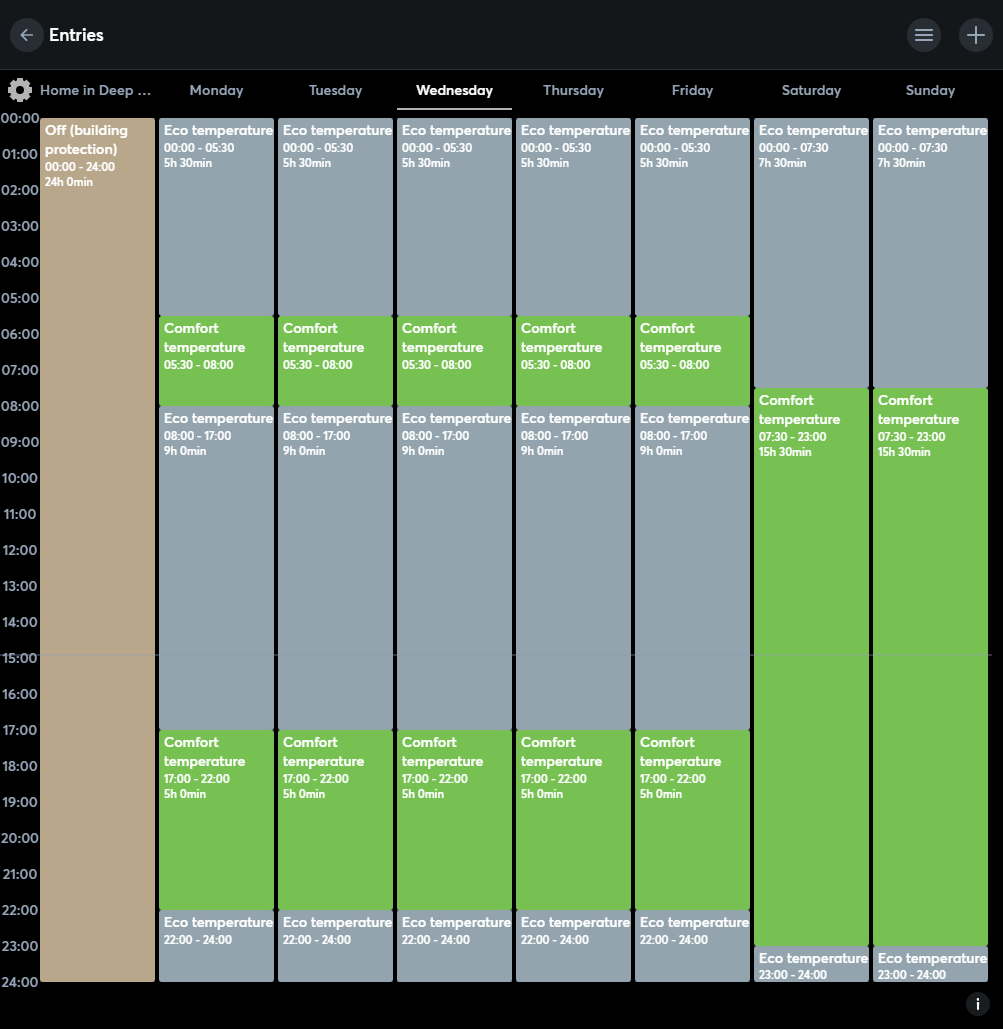Switch to the Saturday tab
The image size is (1003, 1029).
(x=811, y=90)
